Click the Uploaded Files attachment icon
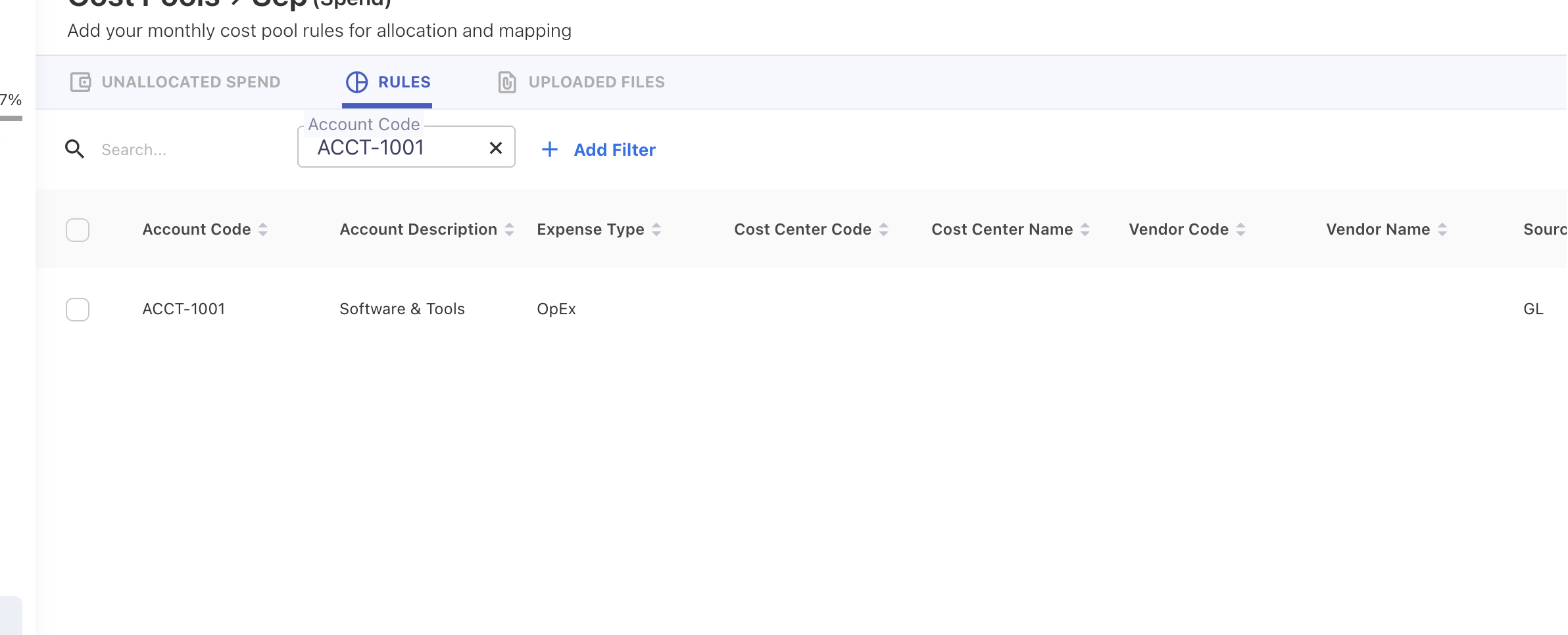This screenshot has height=635, width=1568. point(506,82)
